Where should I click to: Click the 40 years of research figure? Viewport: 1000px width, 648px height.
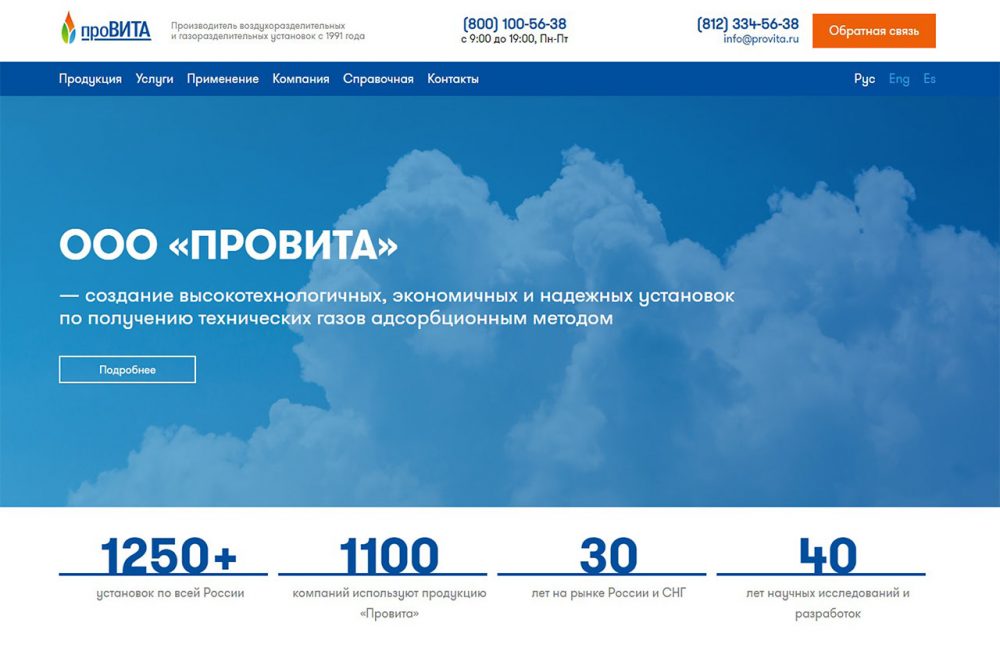[x=827, y=557]
